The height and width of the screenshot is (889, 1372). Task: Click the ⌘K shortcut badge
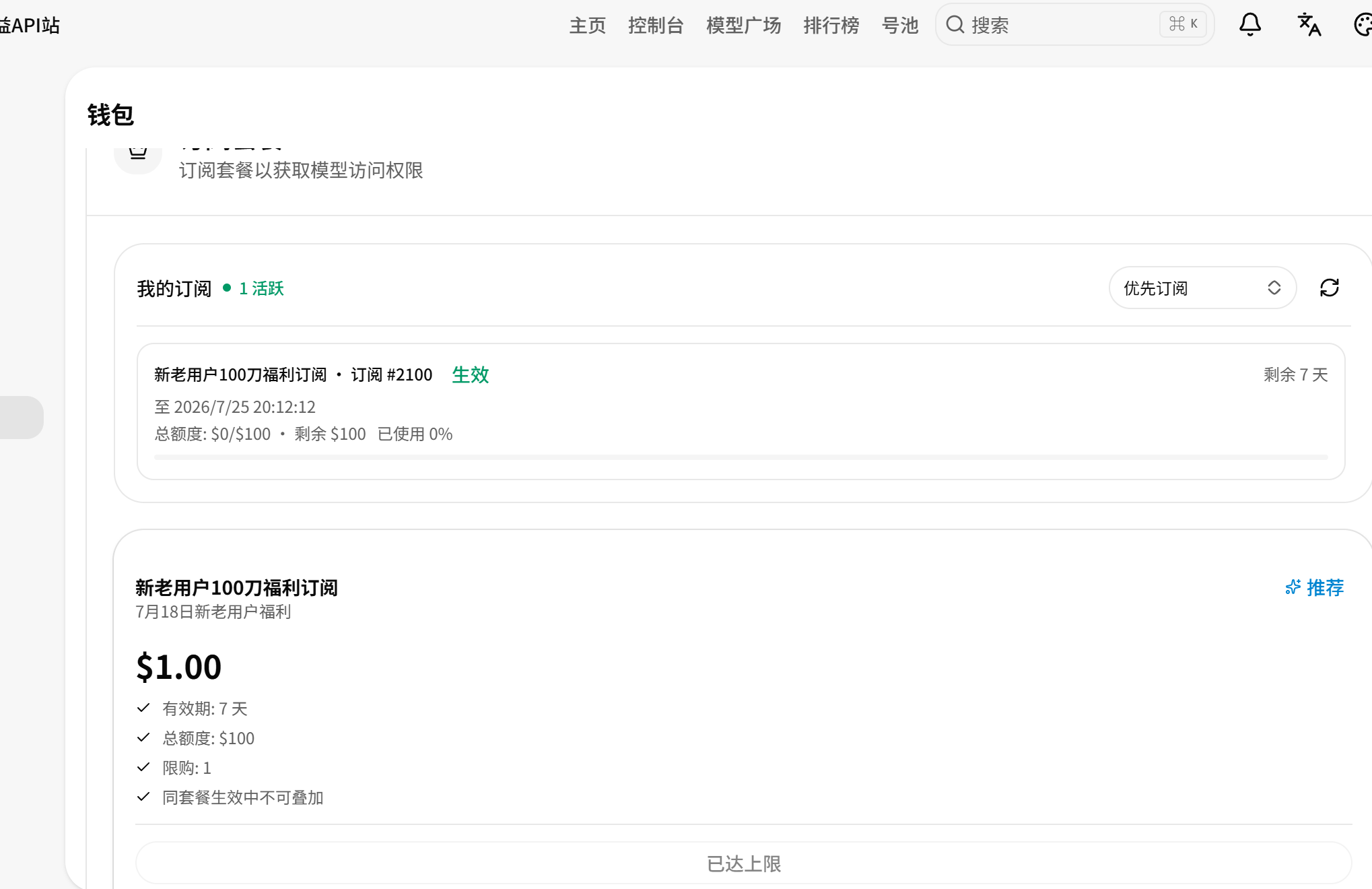(x=1183, y=24)
